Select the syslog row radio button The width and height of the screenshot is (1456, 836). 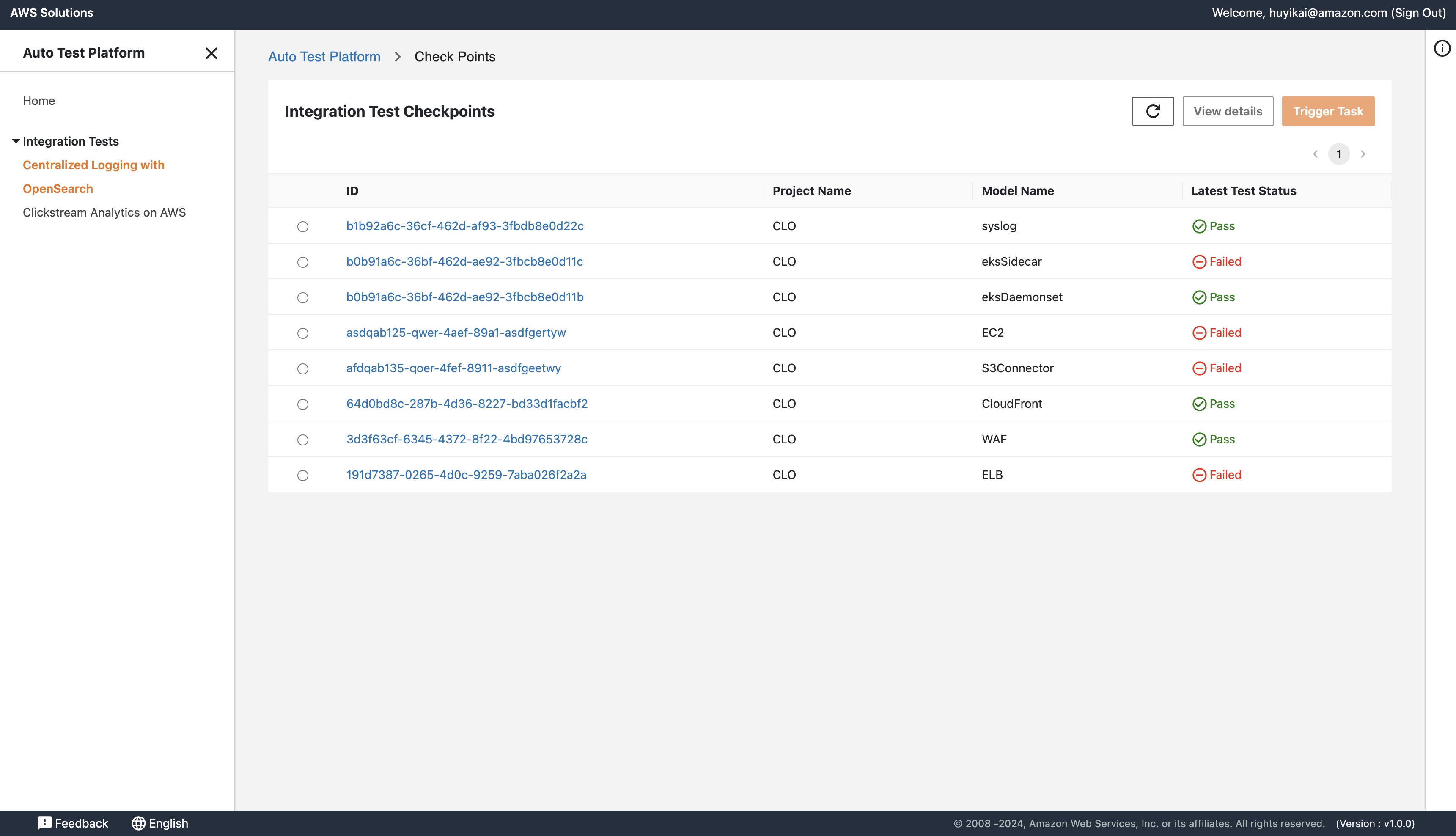tap(302, 227)
